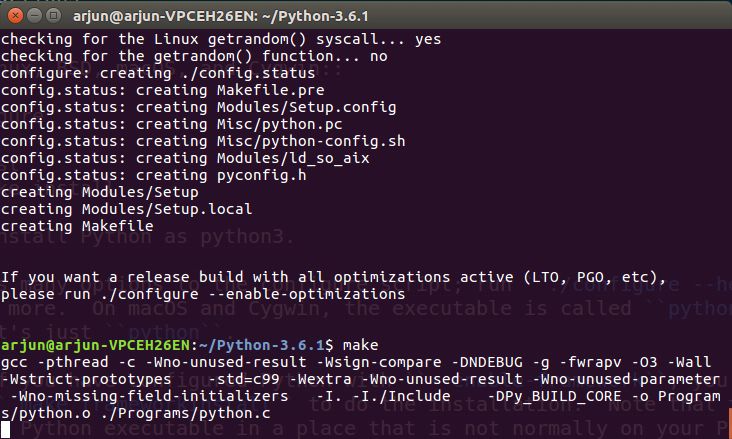732x439 pixels.
Task: Click the flag '-std=c99'
Action: (243, 379)
